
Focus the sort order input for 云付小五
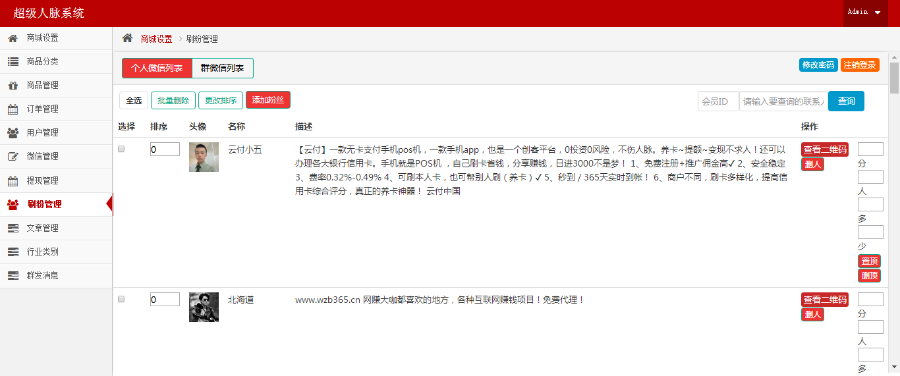pyautogui.click(x=165, y=149)
